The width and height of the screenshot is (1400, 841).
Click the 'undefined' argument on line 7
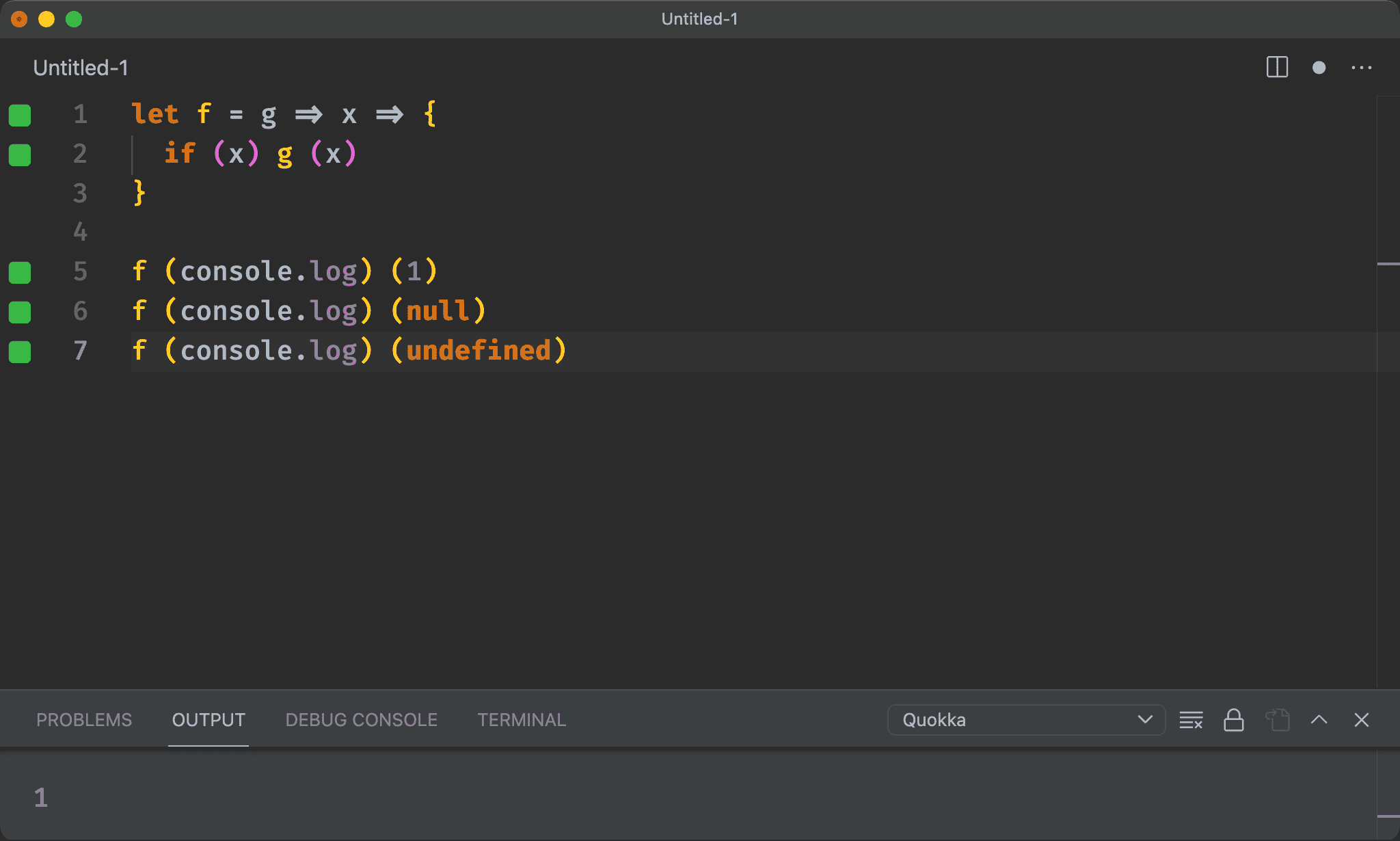click(x=479, y=351)
